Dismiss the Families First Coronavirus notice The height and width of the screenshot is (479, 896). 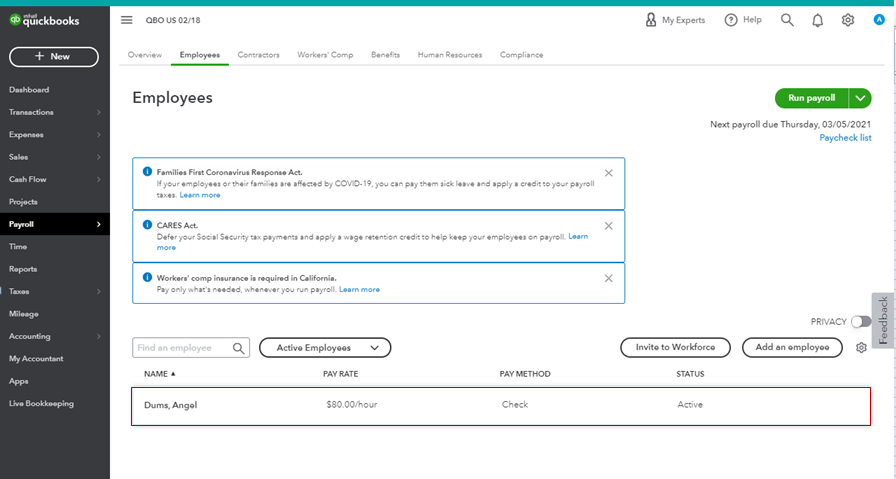point(609,173)
